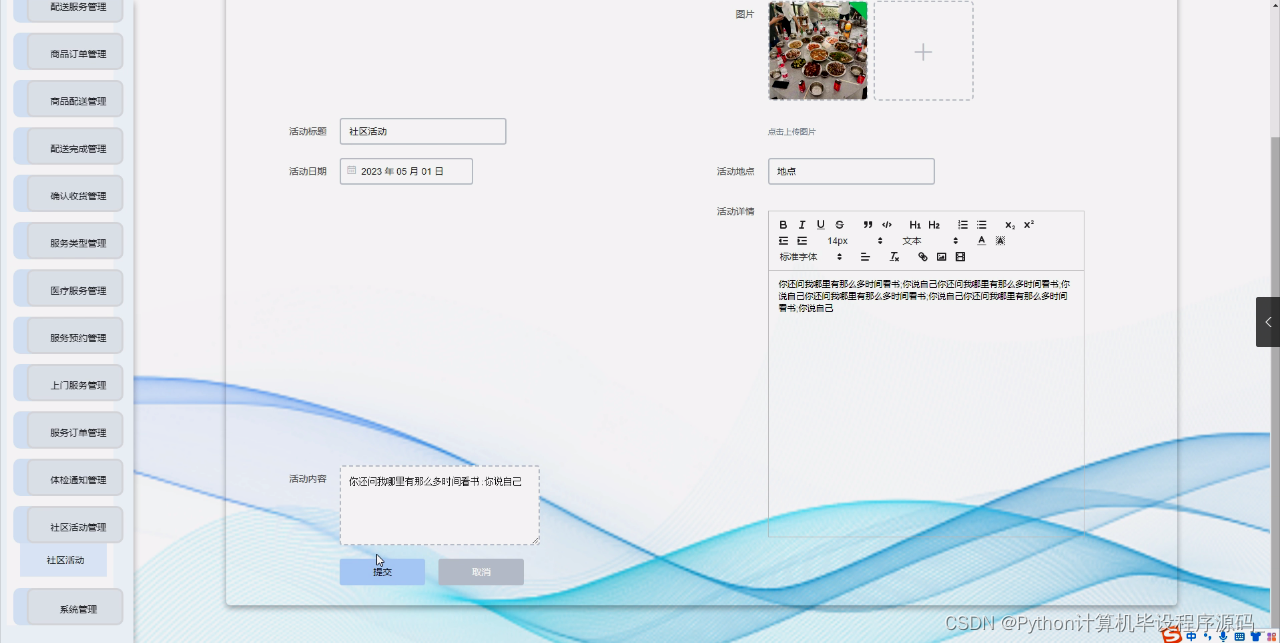The width and height of the screenshot is (1280, 643).
Task: Switch Sogou input method to English mode
Action: point(1191,634)
